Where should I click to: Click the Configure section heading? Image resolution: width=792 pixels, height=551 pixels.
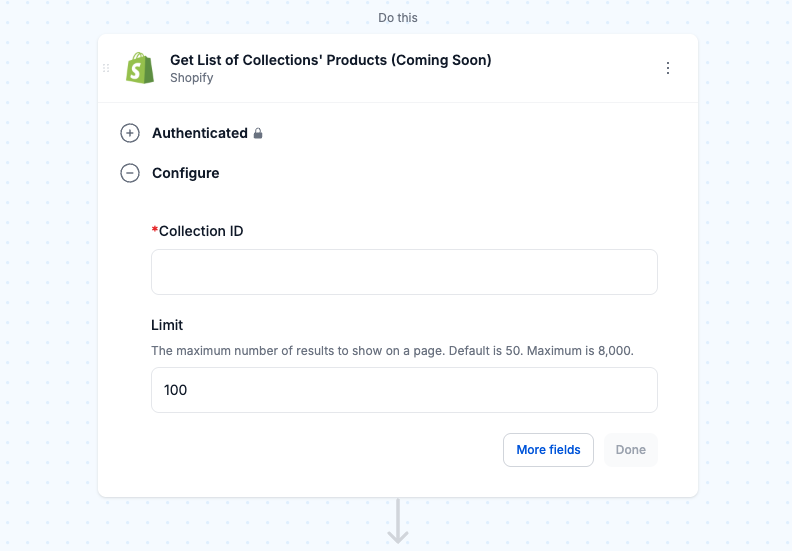pyautogui.click(x=185, y=173)
